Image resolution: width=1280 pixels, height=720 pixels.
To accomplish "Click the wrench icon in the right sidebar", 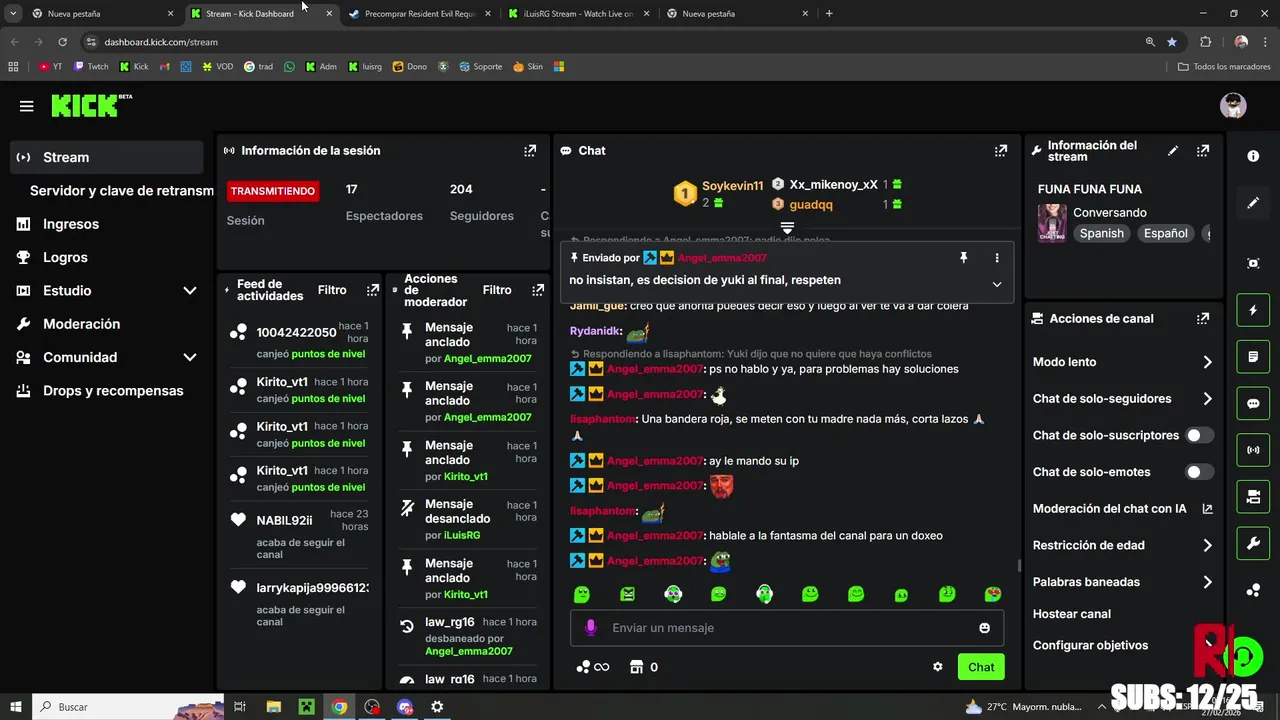I will click(1253, 543).
